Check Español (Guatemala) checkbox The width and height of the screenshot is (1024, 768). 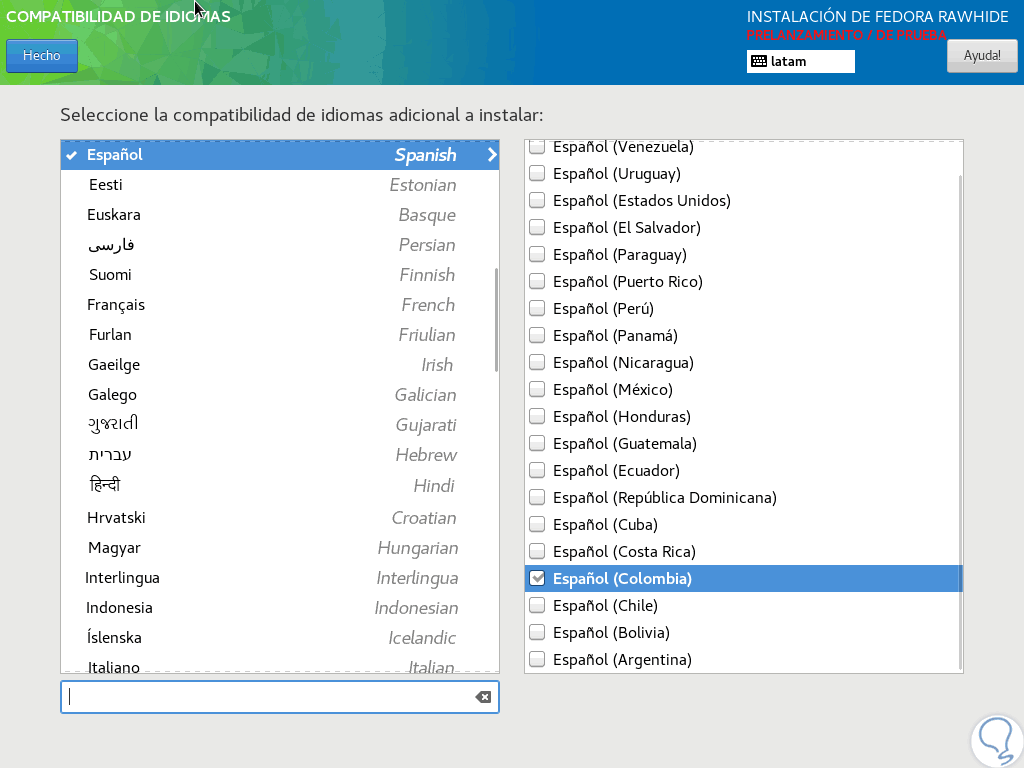[x=537, y=443]
